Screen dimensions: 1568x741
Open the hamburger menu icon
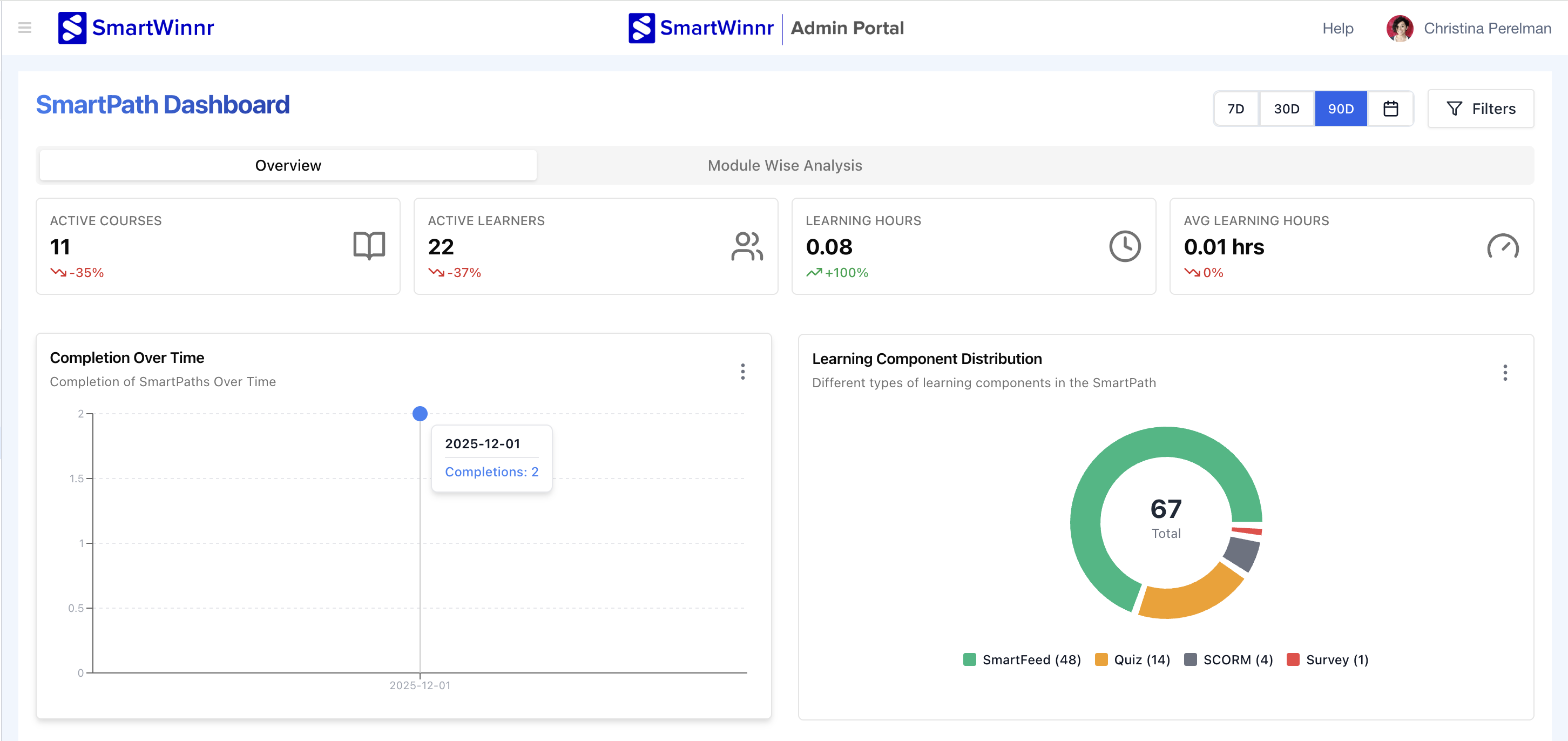pos(25,28)
